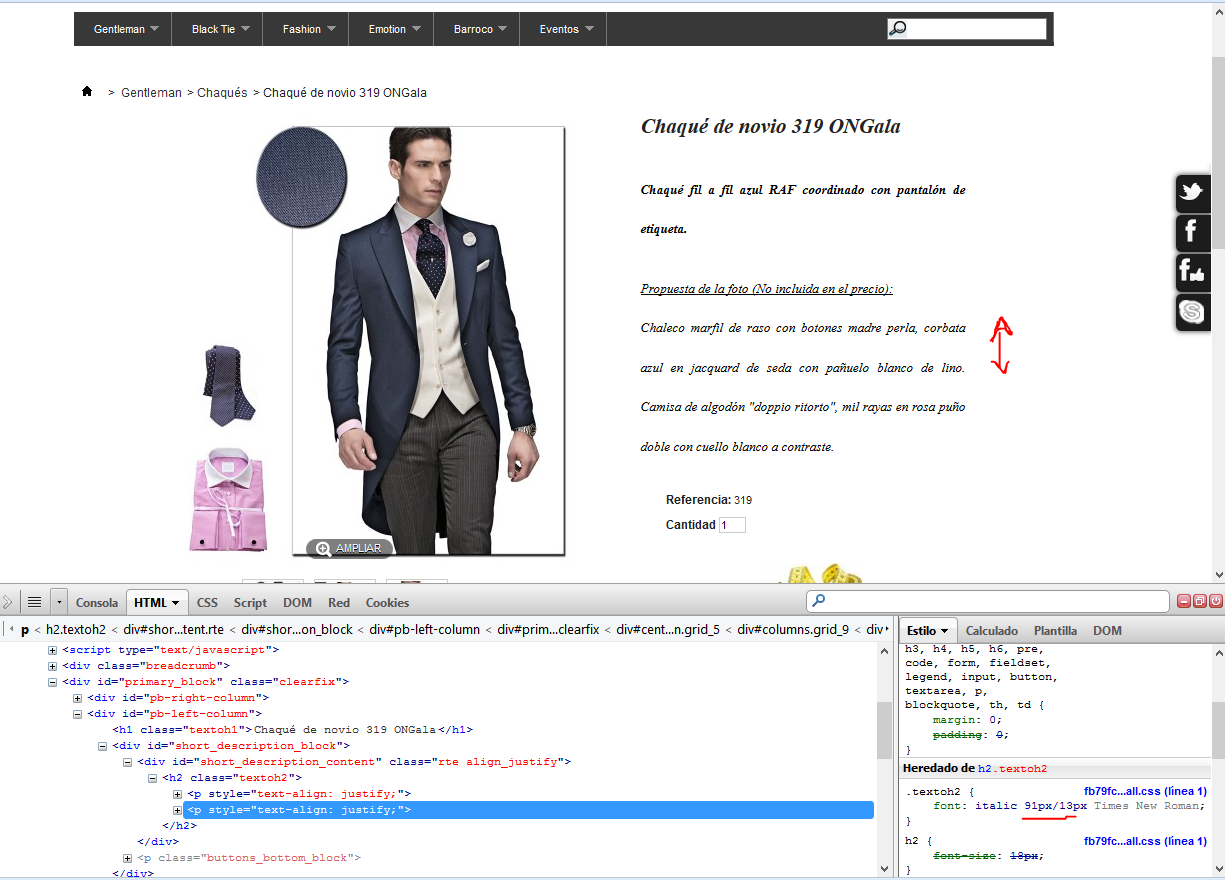Collapse the div primary_block node

(53, 682)
